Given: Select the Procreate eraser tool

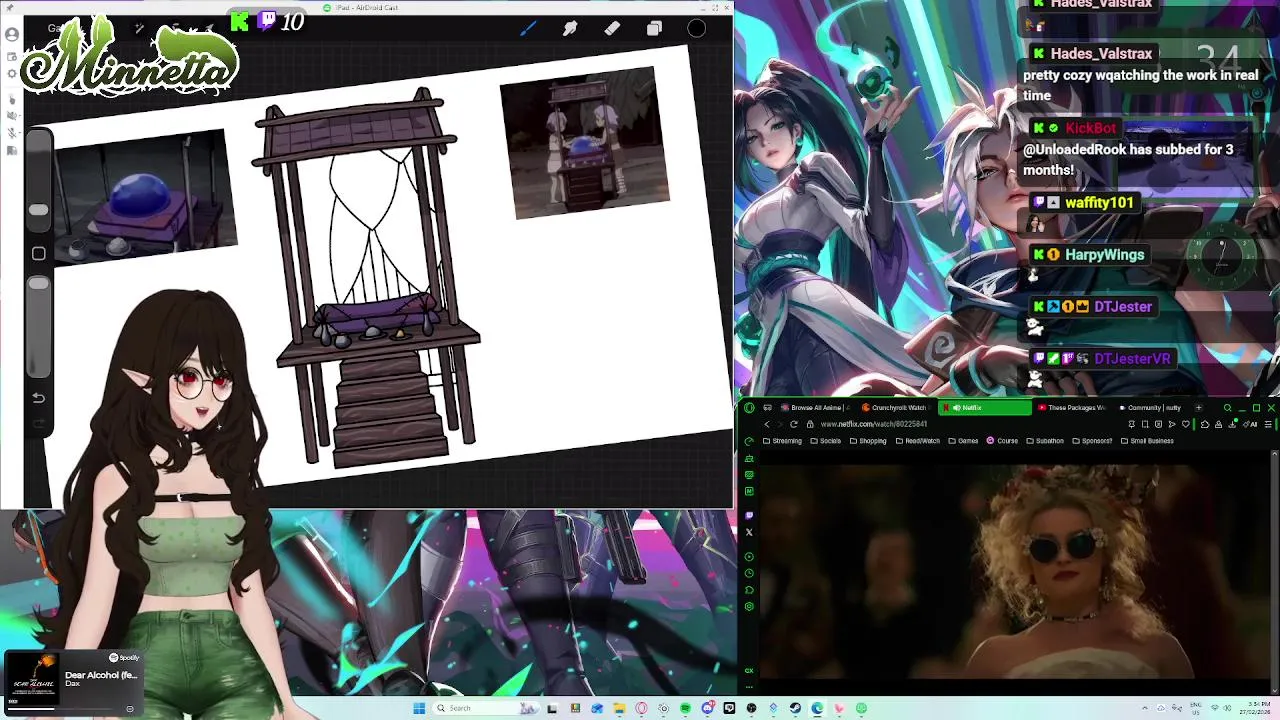Looking at the screenshot, I should 612,28.
